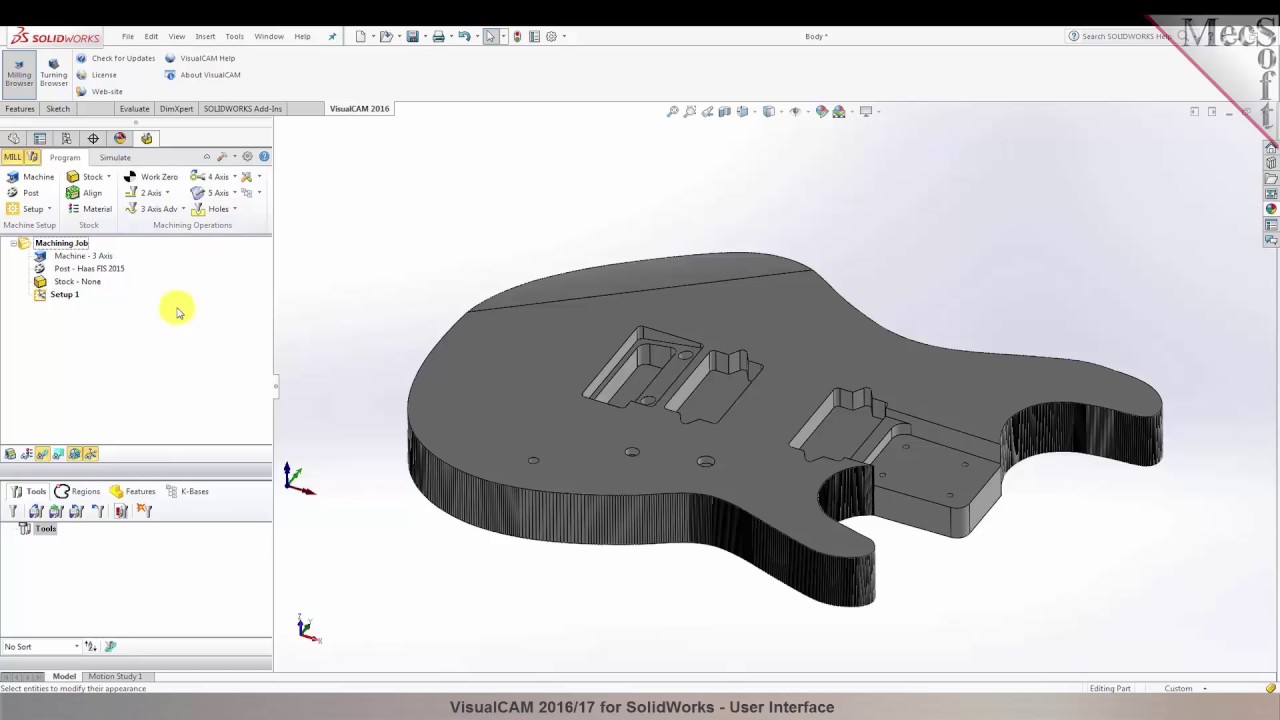This screenshot has height=720, width=1280.
Task: Toggle the MILL mode button
Action: tap(12, 157)
